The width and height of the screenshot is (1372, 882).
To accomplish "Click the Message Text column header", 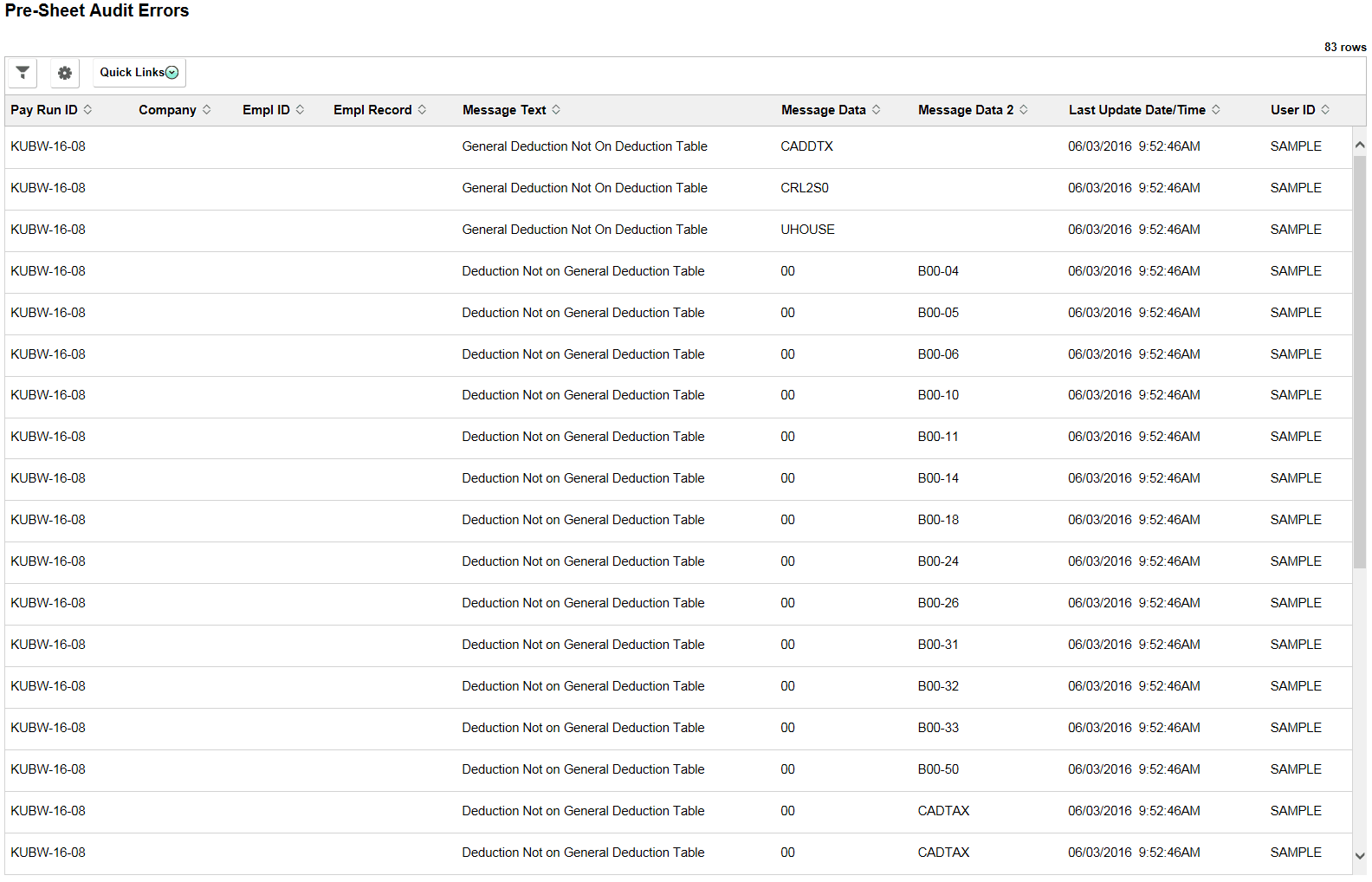I will [x=504, y=110].
